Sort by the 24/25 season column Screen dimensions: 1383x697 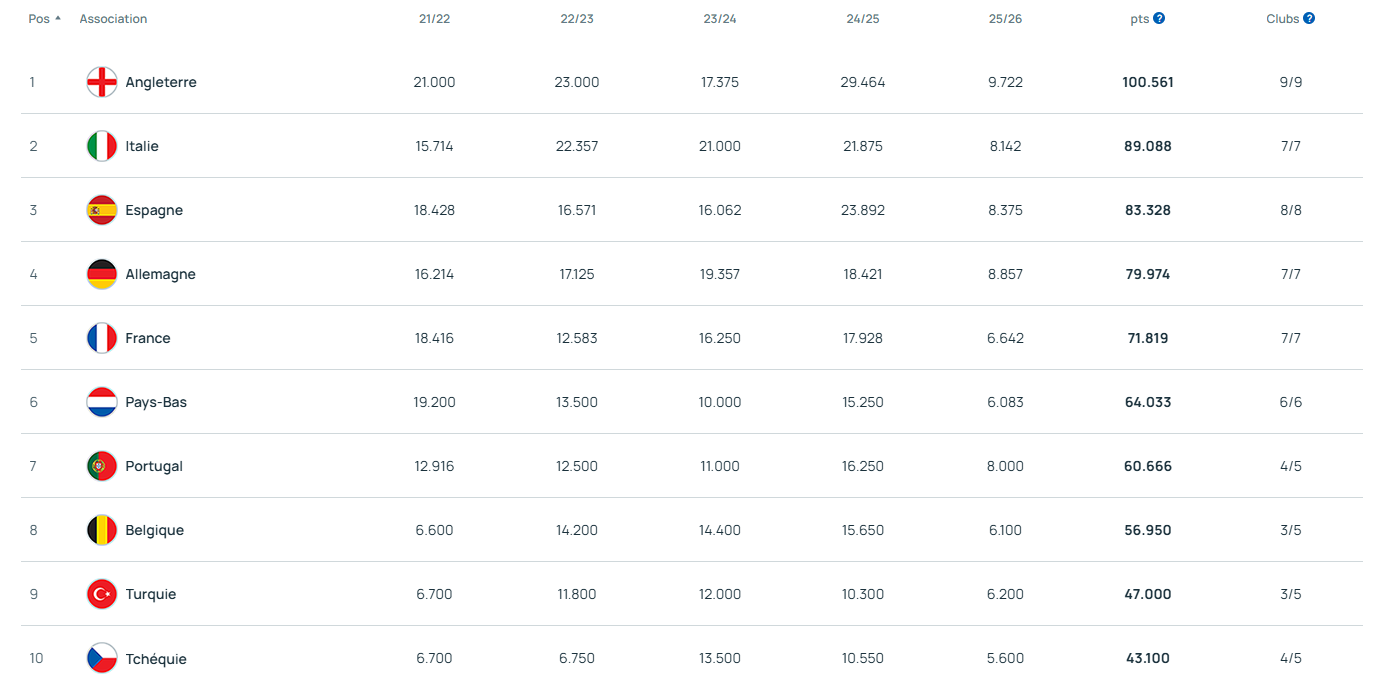coord(862,19)
